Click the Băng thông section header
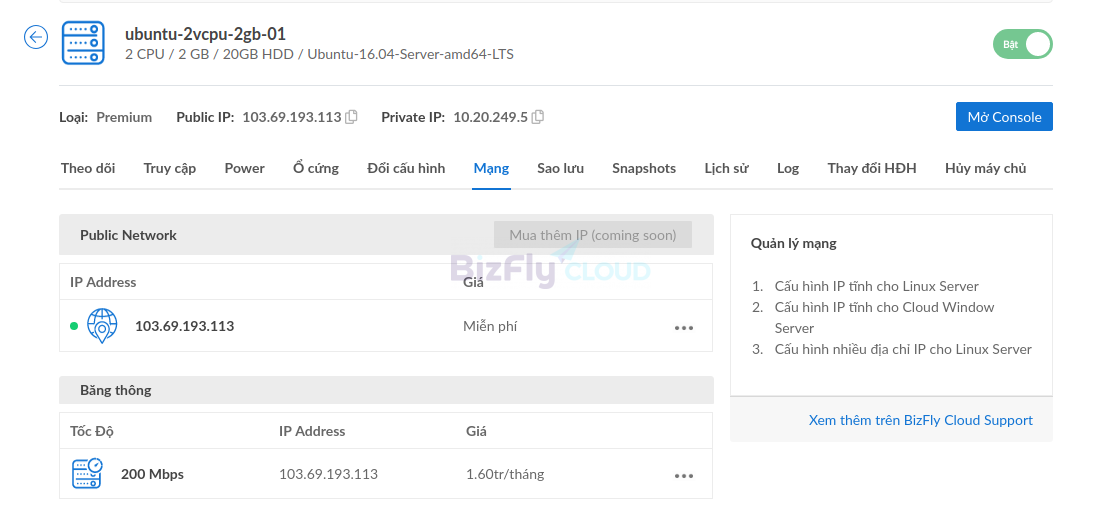 [x=386, y=390]
